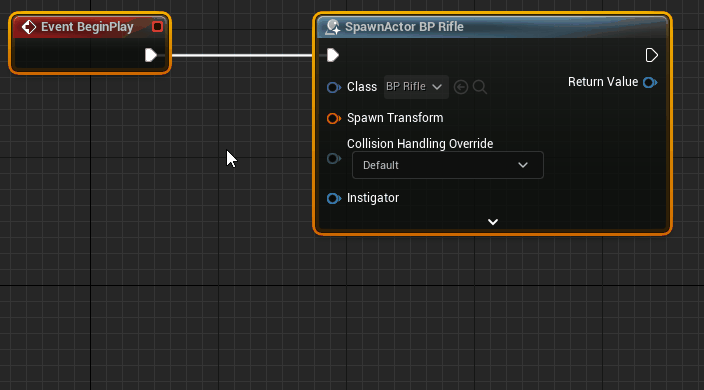This screenshot has width=704, height=390.
Task: Open the BP Rifle class dropdown
Action: pyautogui.click(x=416, y=87)
